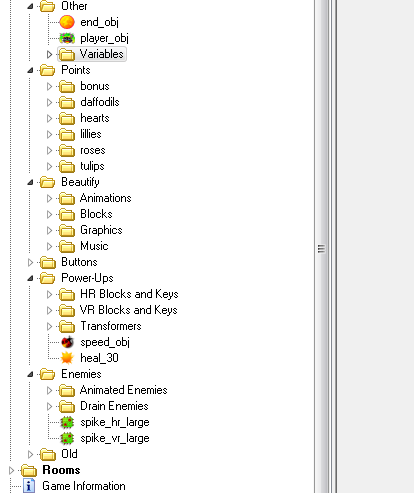
Task: Select the spike_vr_large sprite icon
Action: (x=67, y=438)
